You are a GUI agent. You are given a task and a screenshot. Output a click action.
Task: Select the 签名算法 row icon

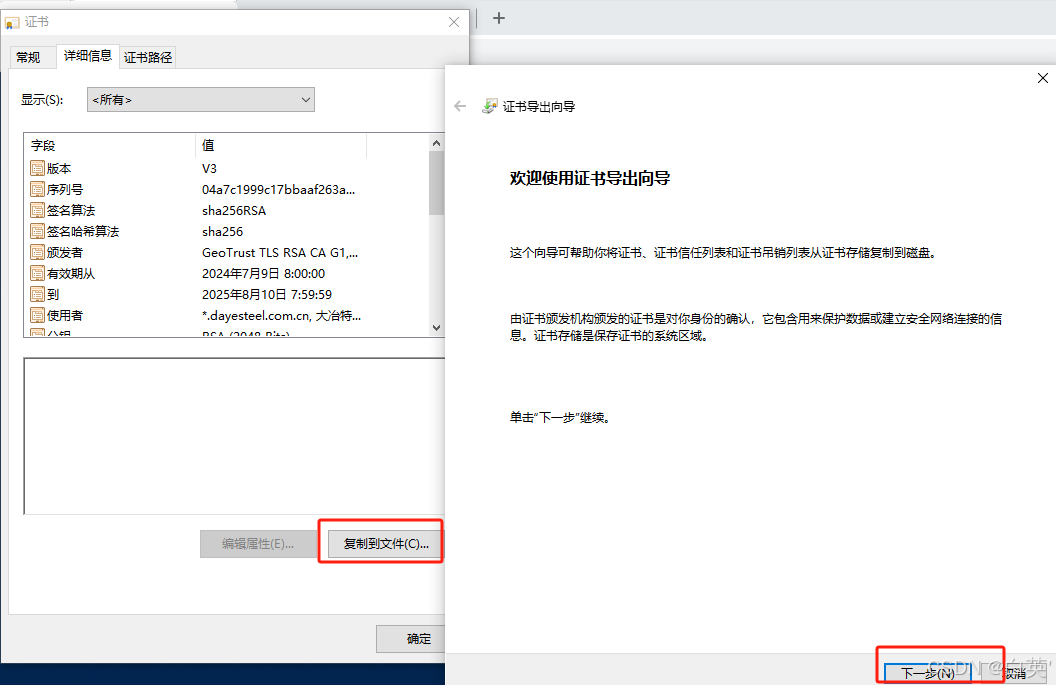click(x=36, y=209)
